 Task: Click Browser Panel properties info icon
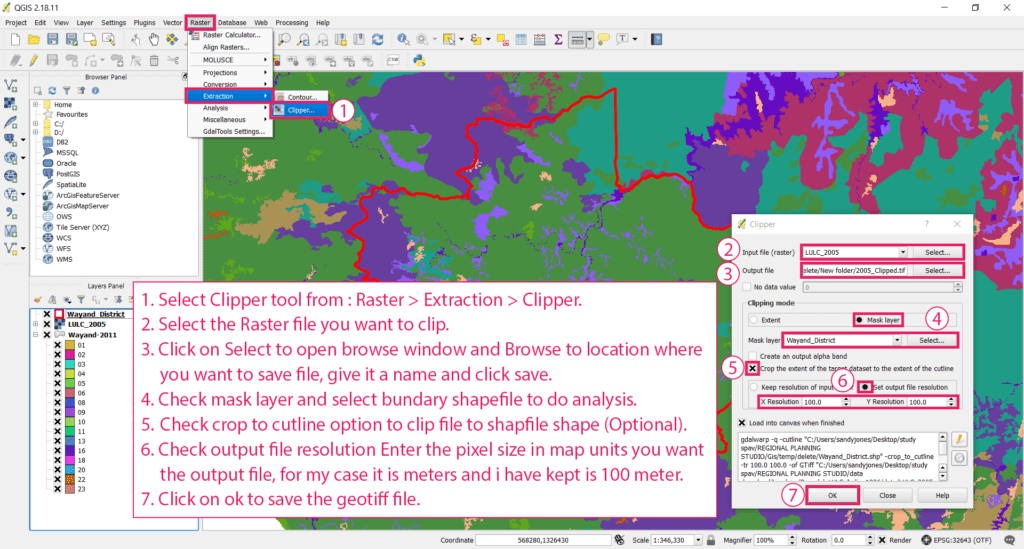point(95,91)
